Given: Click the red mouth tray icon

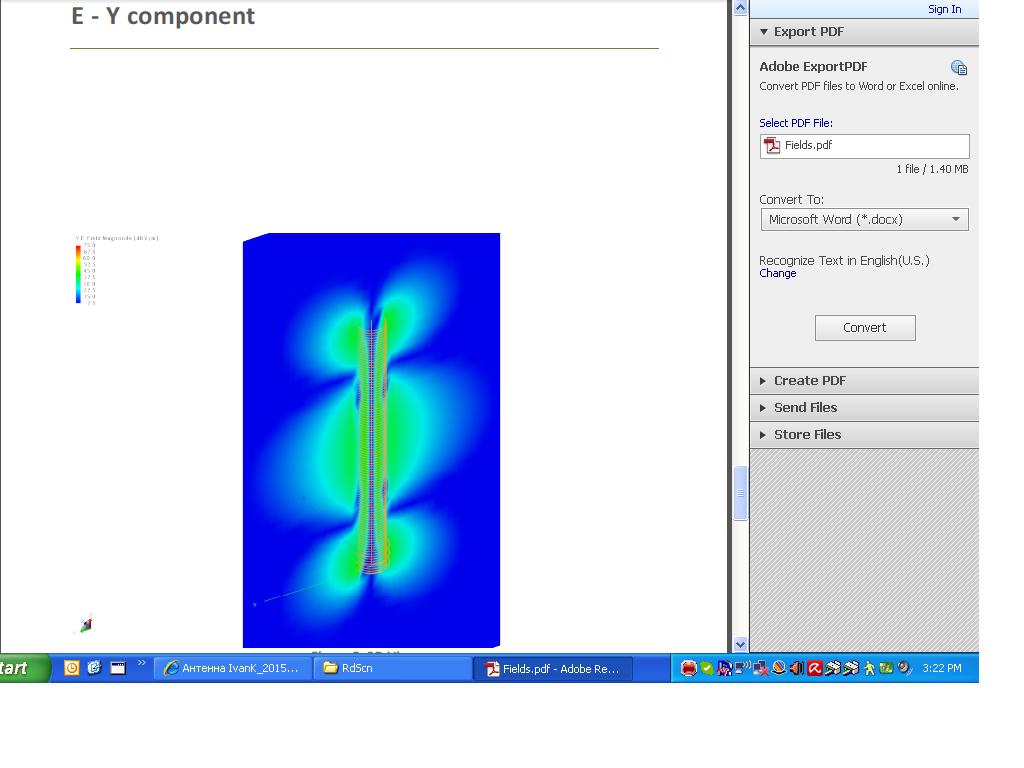Looking at the screenshot, I should click(689, 668).
